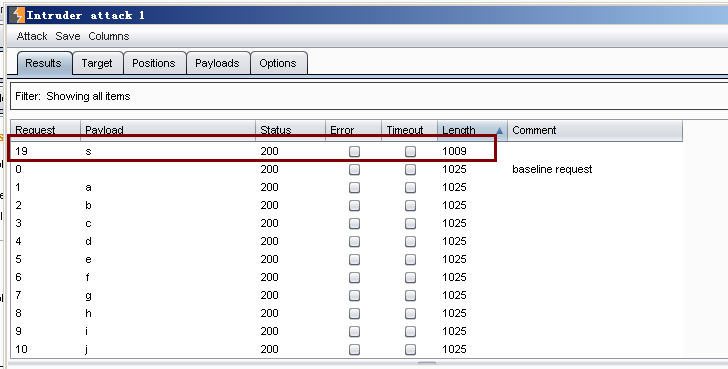Click the 'baseline request' comment
The height and width of the screenshot is (369, 728).
(x=552, y=169)
